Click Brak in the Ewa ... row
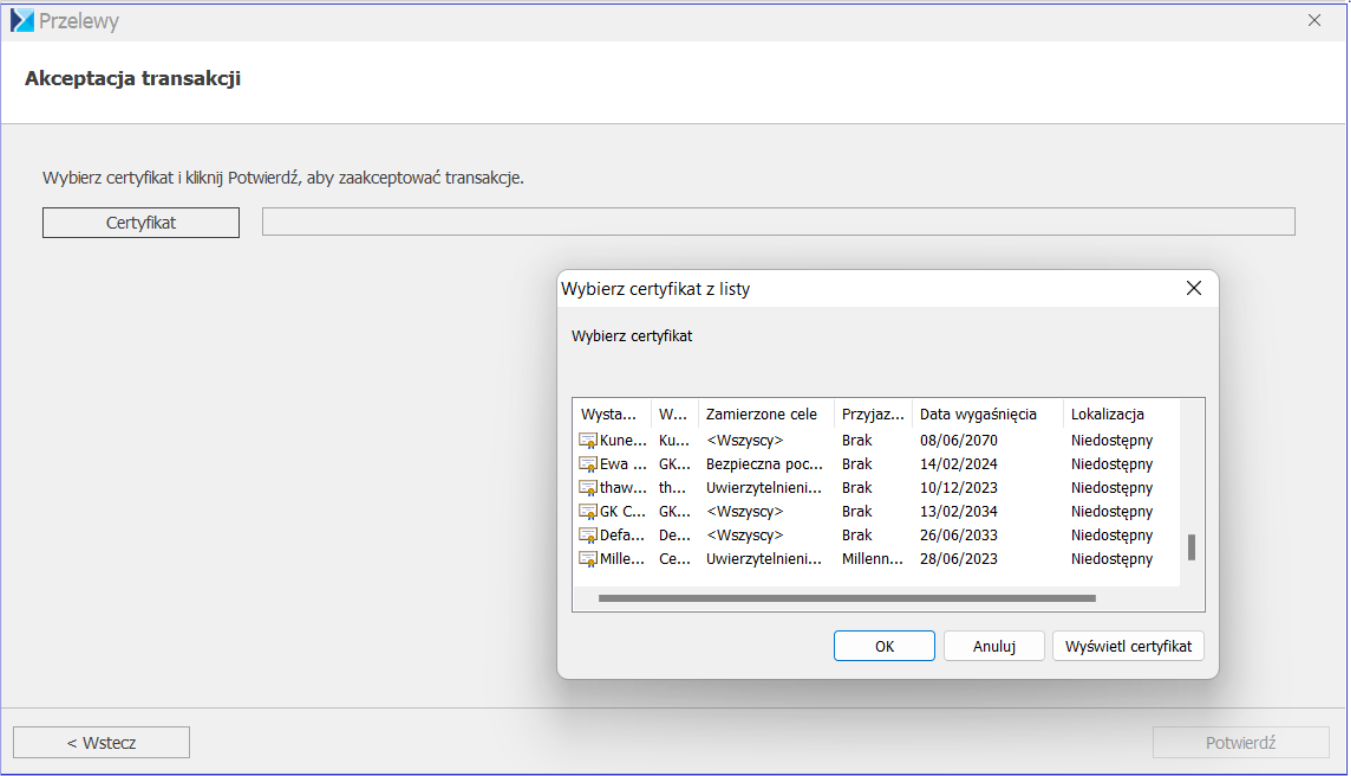The image size is (1351, 776). (x=857, y=465)
